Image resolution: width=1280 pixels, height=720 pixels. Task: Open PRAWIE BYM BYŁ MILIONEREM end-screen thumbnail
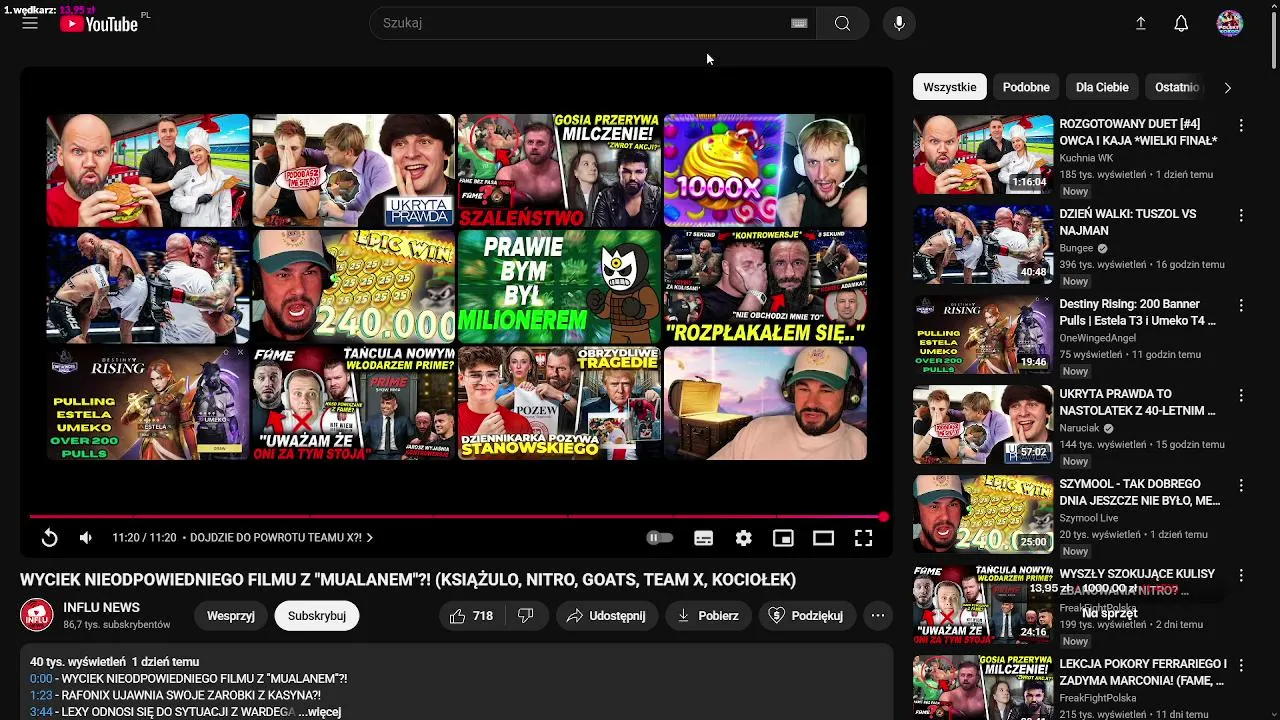click(559, 287)
